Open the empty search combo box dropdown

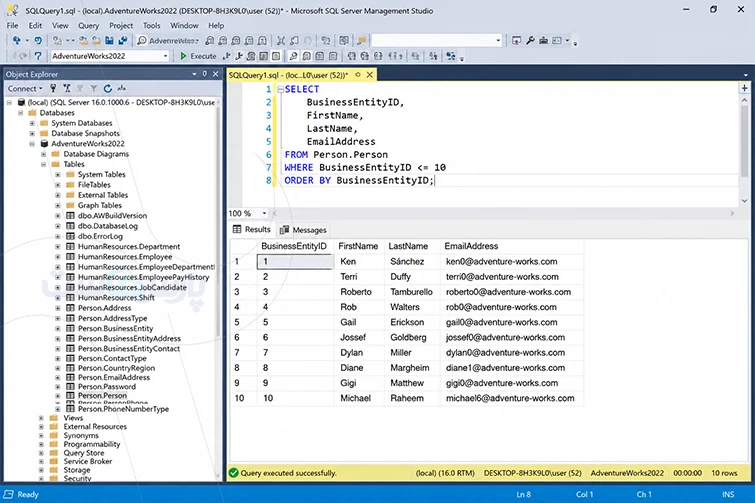(x=498, y=40)
